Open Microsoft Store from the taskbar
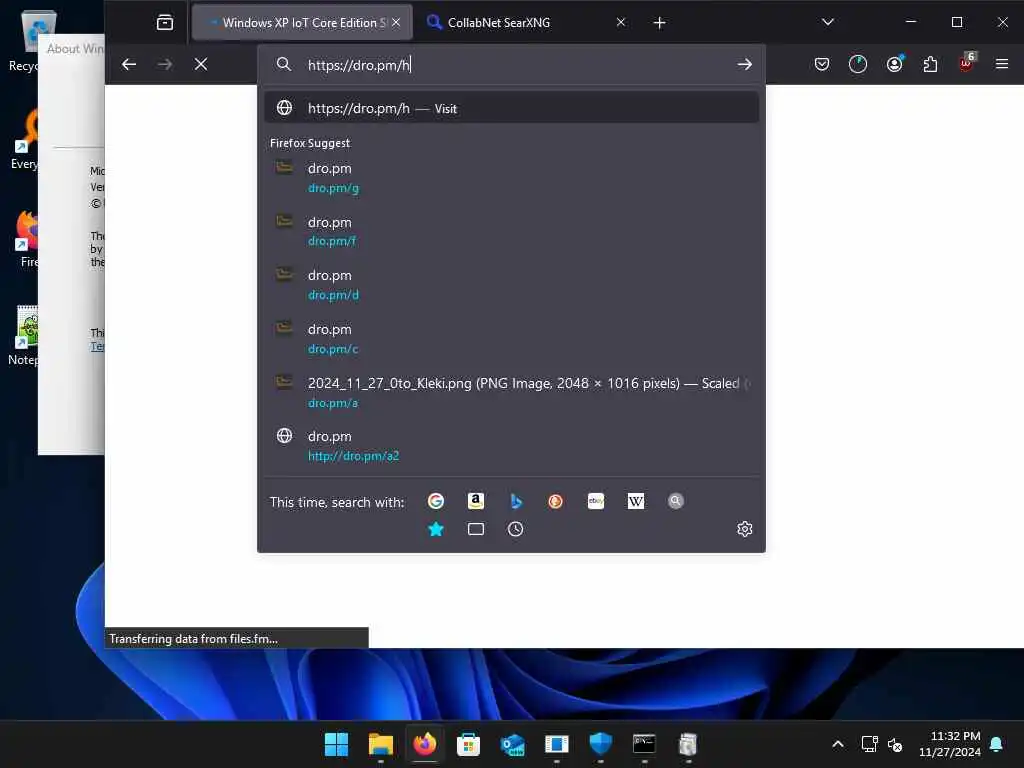The height and width of the screenshot is (768, 1024). click(468, 744)
